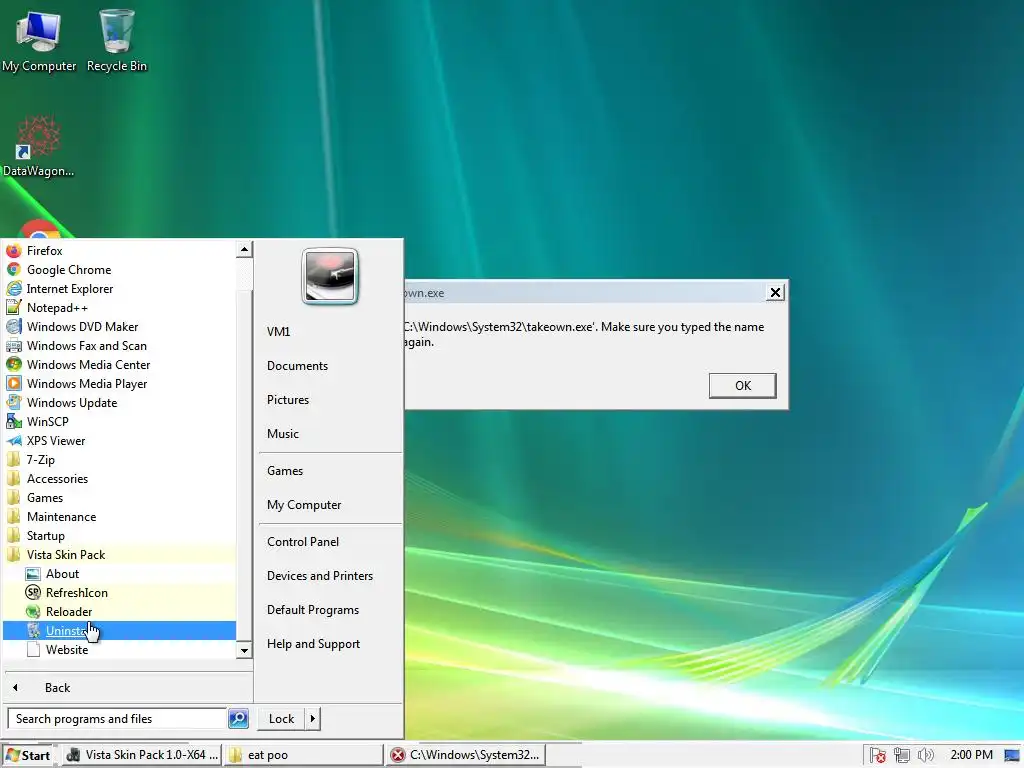Open Windows Update
This screenshot has height=768, width=1024.
[120, 402]
